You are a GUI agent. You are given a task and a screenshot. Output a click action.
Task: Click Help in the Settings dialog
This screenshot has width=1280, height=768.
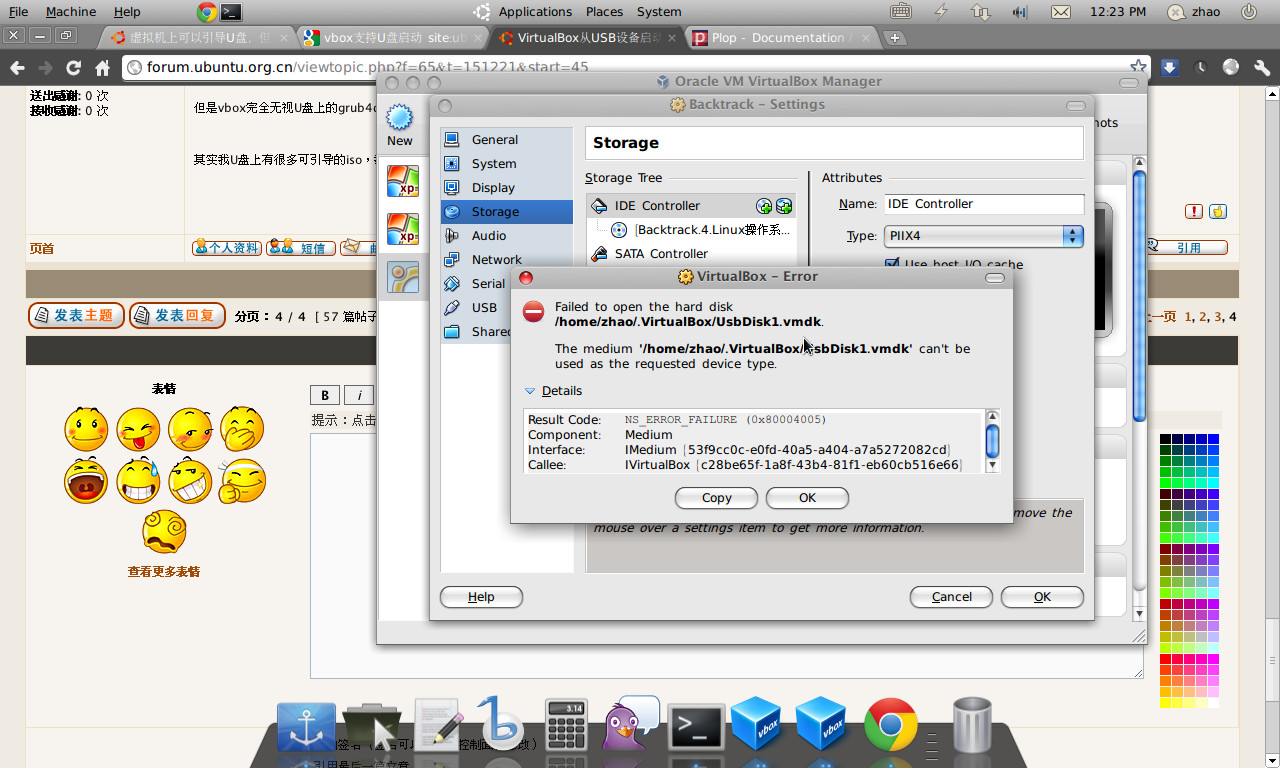coord(481,597)
